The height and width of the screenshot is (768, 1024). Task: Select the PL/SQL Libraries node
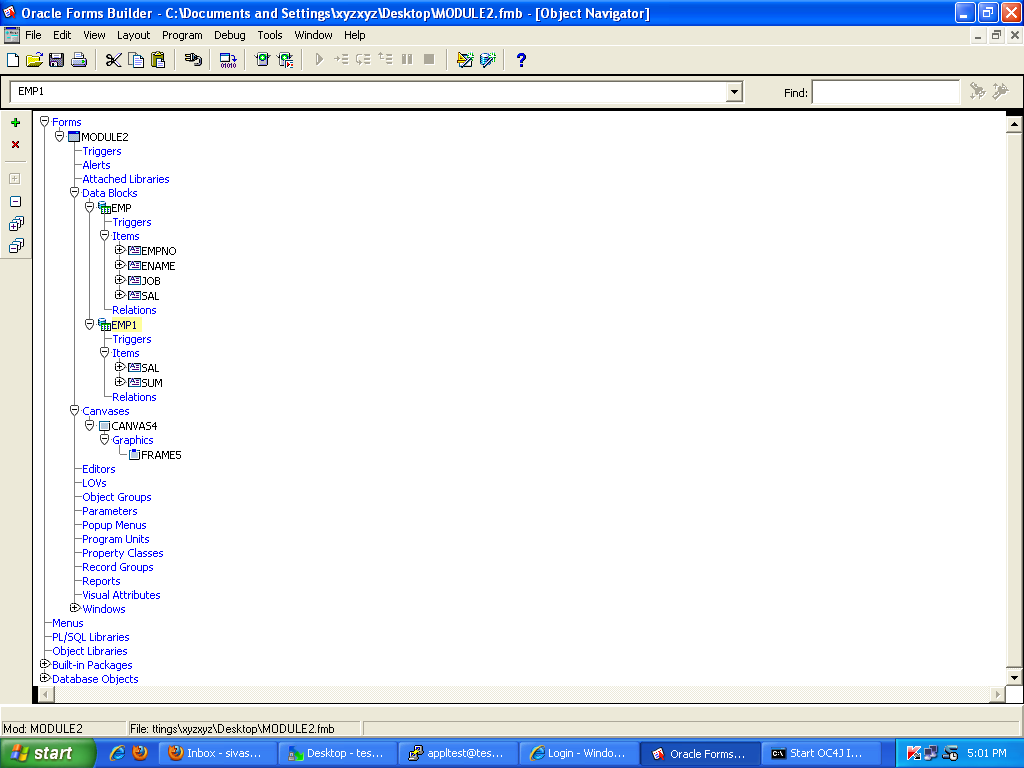click(x=91, y=637)
